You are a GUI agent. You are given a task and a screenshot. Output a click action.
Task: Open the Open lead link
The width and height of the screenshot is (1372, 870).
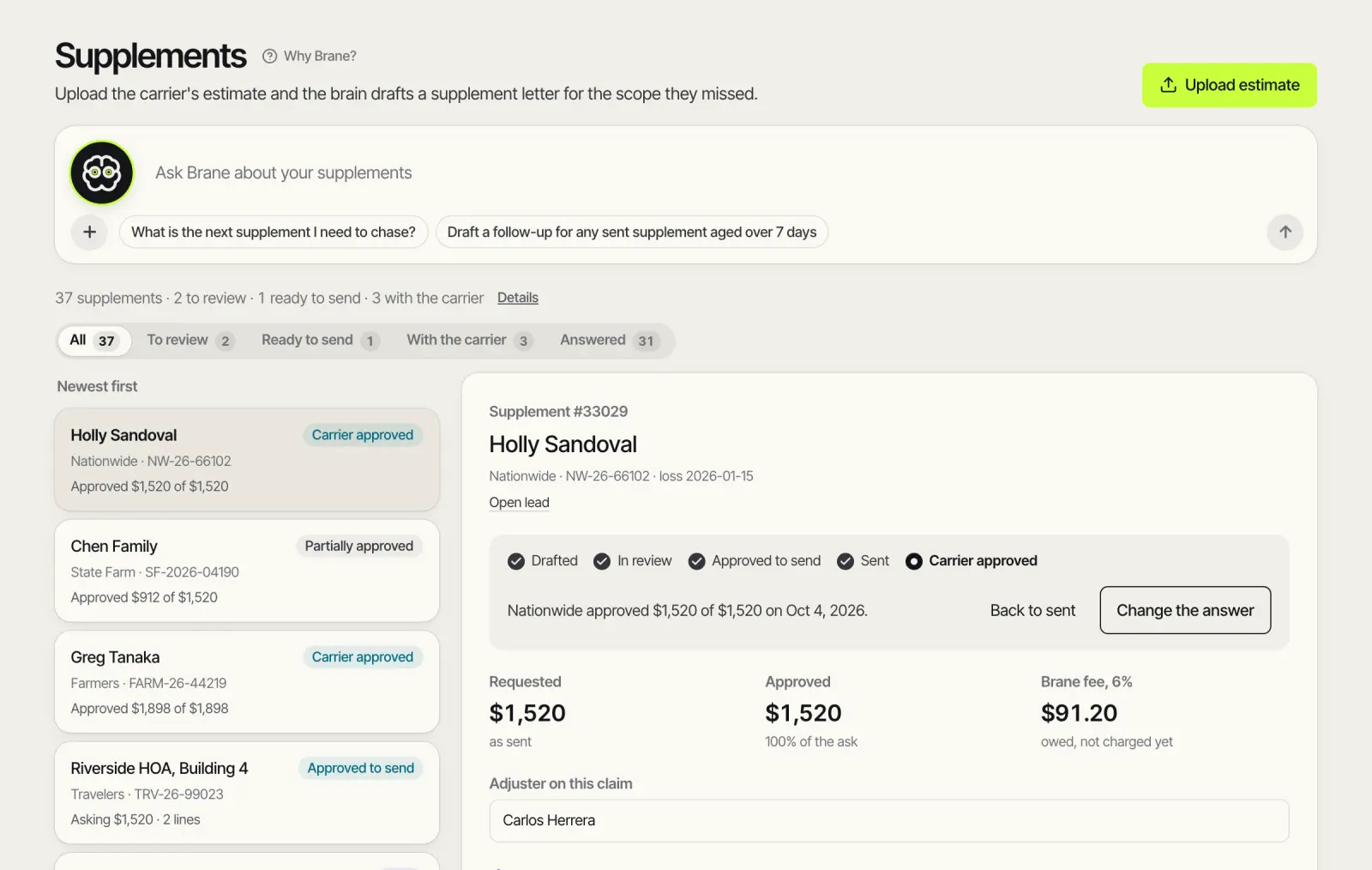click(519, 503)
